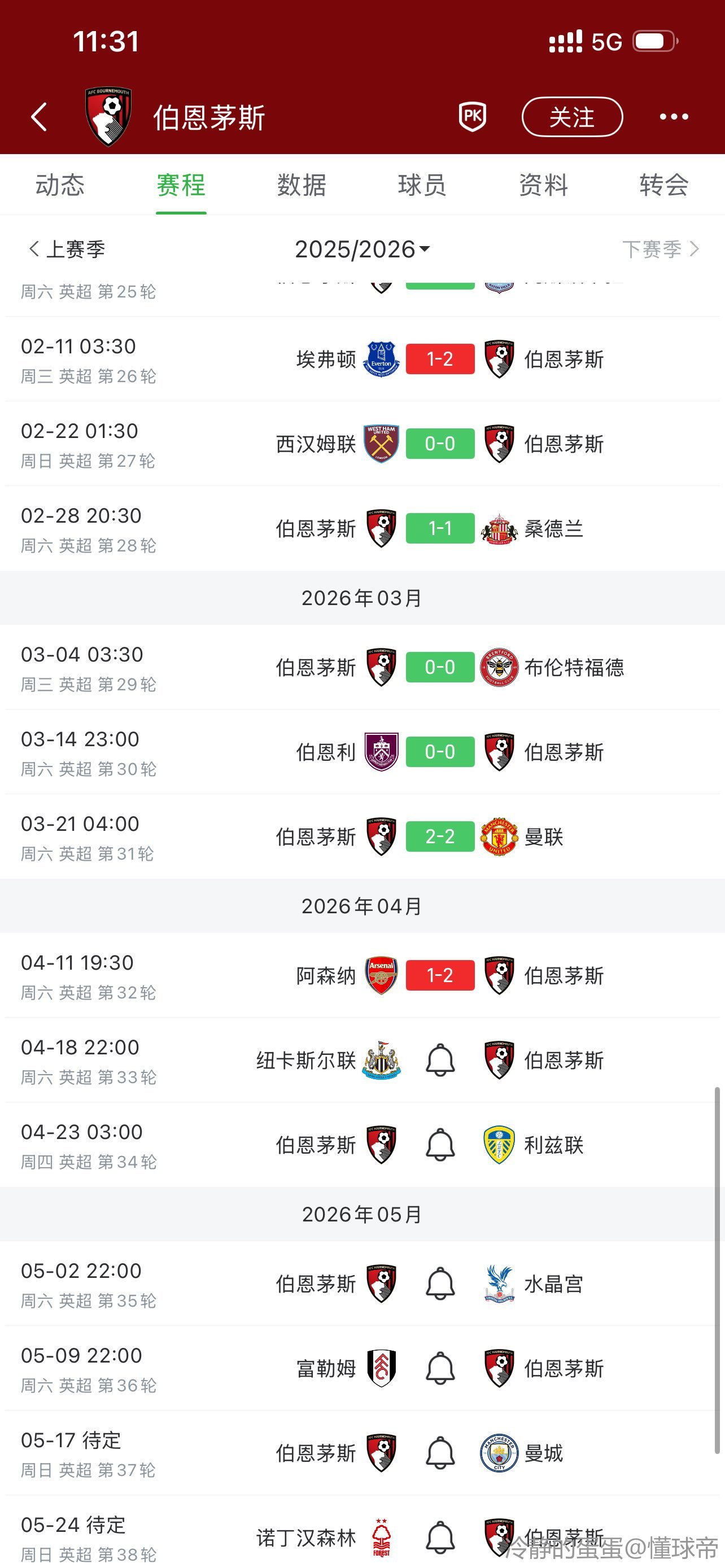Switch to the 数据 tab
This screenshot has width=725, height=1568.
point(302,185)
